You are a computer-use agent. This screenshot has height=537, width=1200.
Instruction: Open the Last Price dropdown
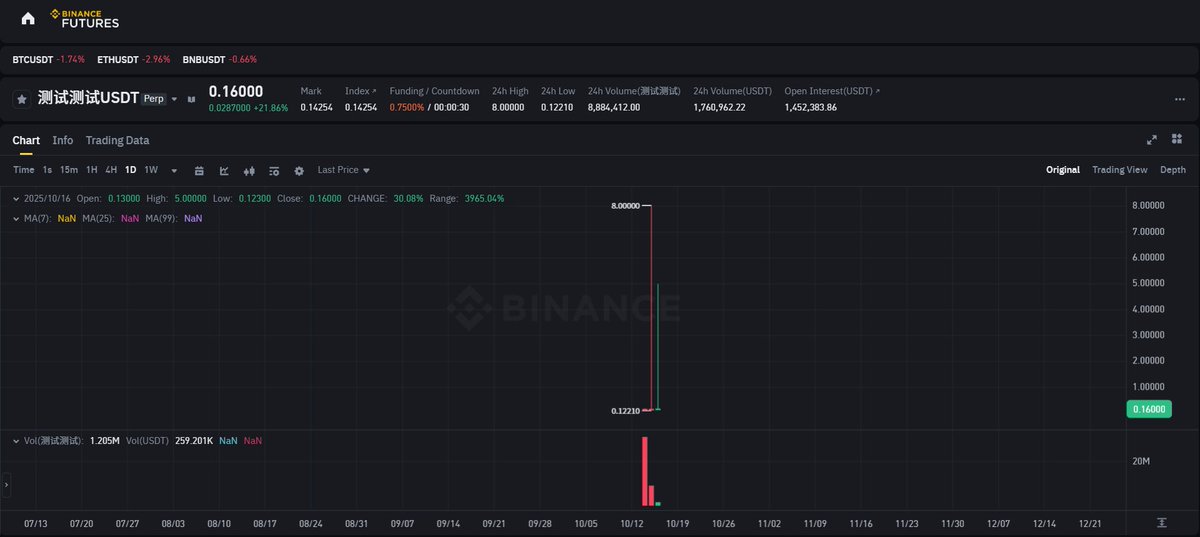343,170
